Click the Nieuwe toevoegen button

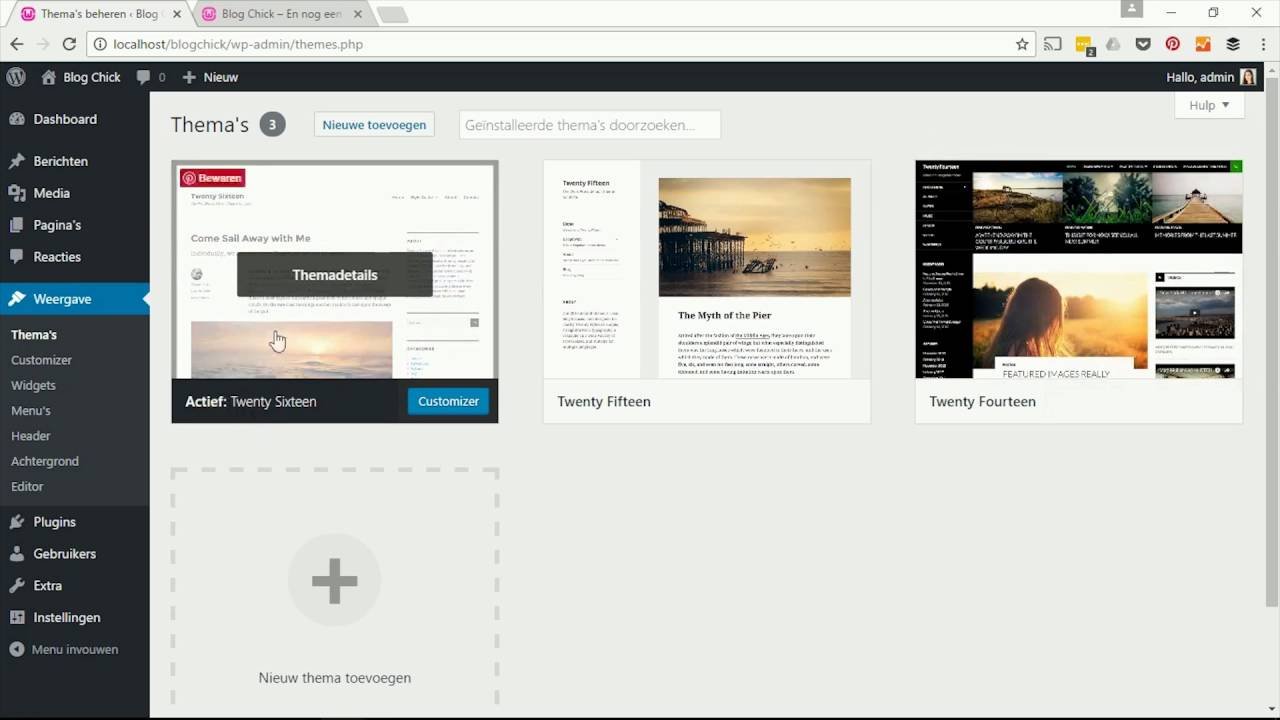point(374,124)
